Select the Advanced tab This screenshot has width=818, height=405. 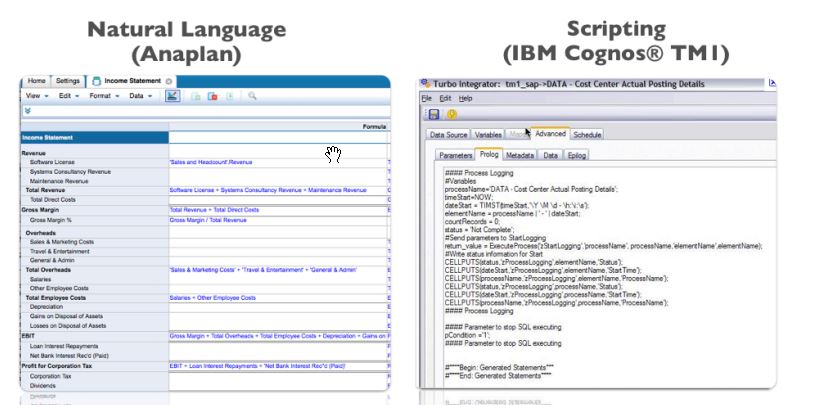(x=550, y=134)
